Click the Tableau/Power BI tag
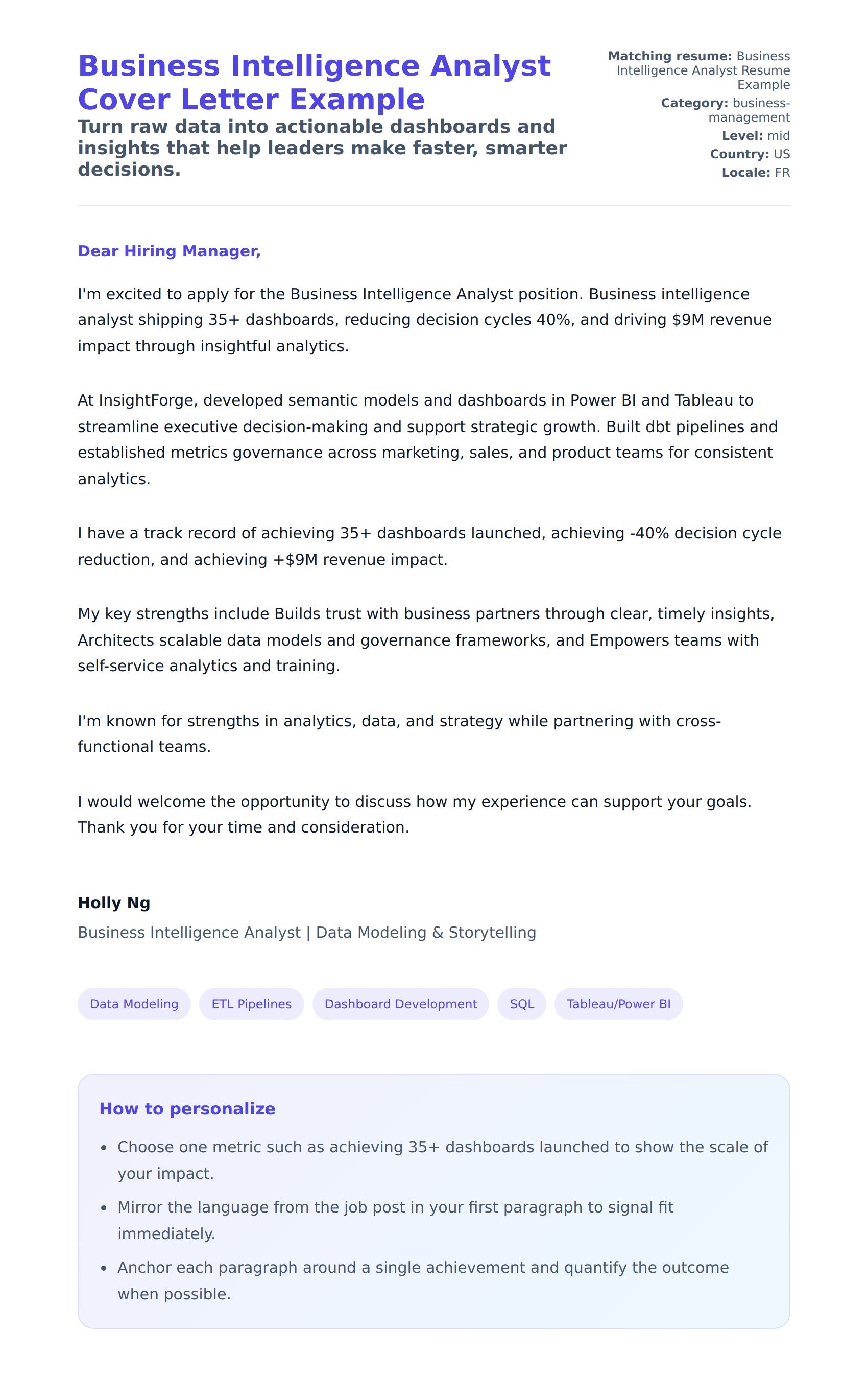This screenshot has height=1378, width=868. 618,1004
